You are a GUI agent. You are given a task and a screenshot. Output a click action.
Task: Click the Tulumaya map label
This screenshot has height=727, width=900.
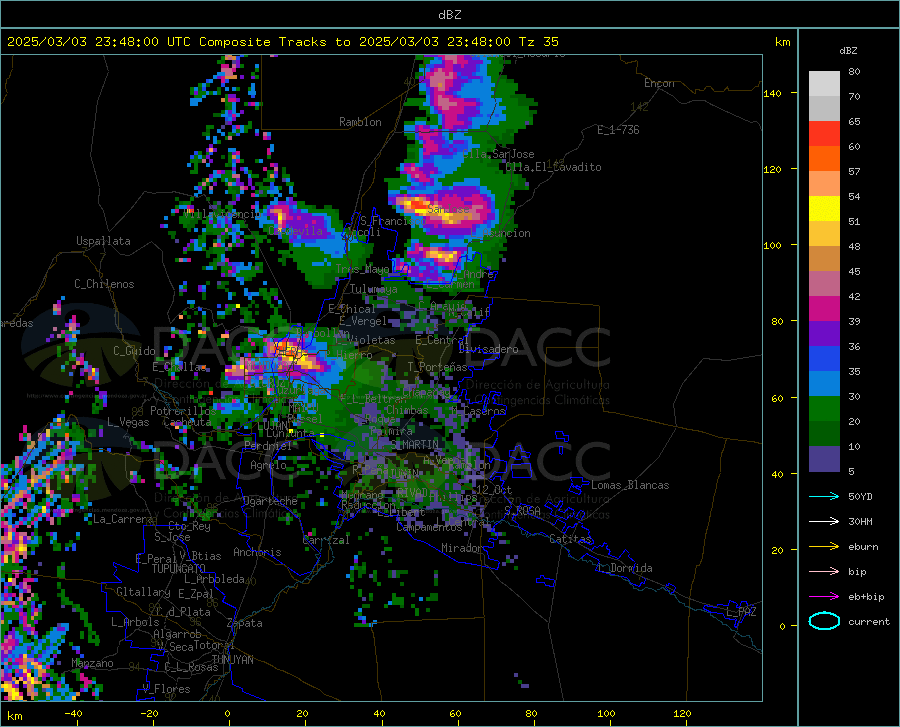coord(374,289)
